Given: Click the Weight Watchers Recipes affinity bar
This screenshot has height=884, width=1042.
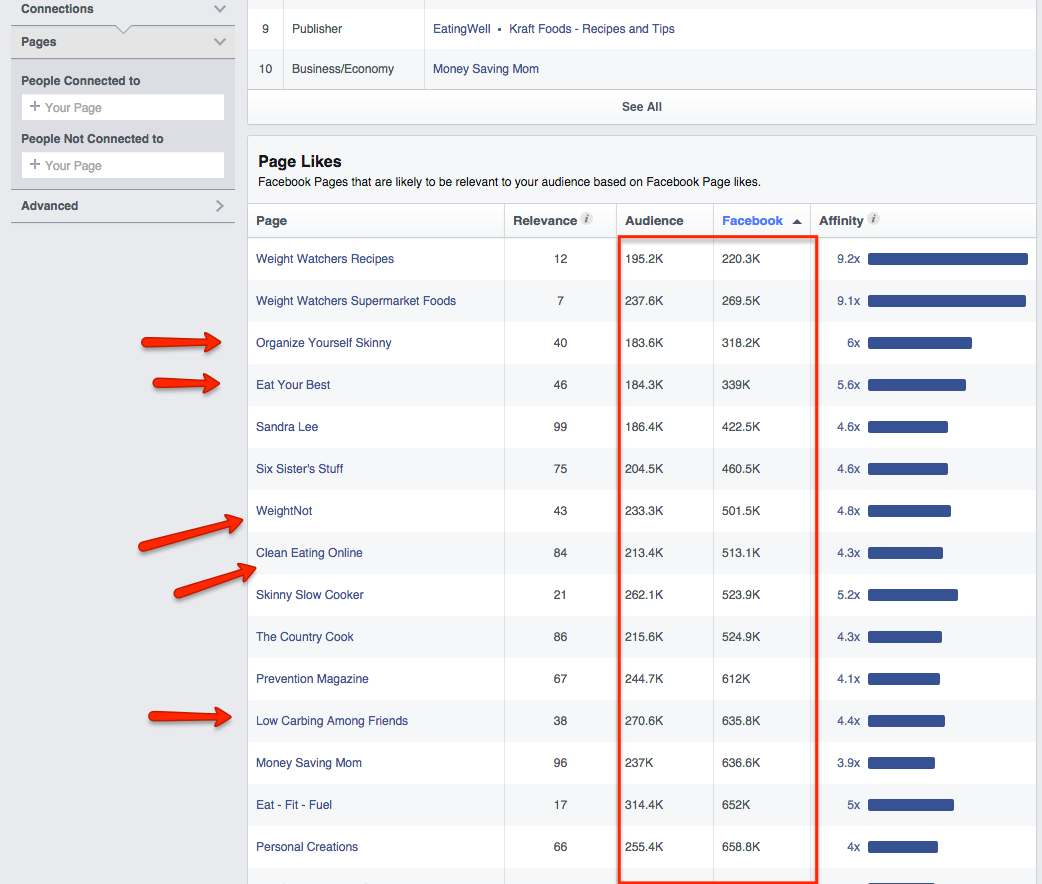Looking at the screenshot, I should [947, 259].
